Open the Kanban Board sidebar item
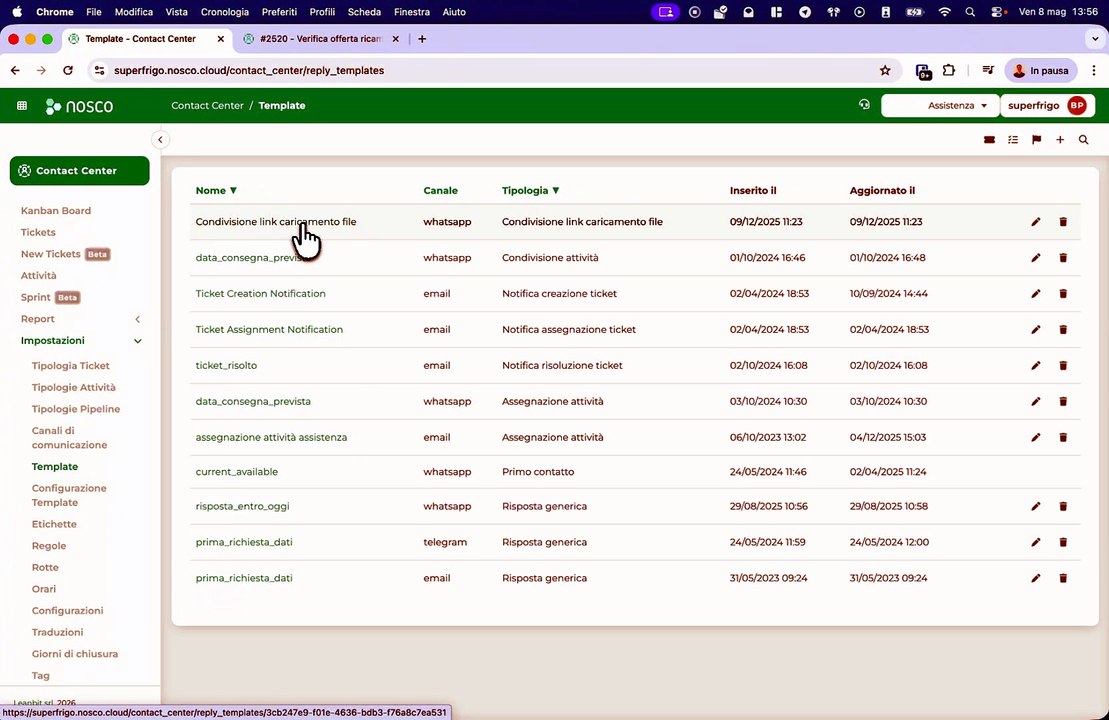The image size is (1109, 720). [x=56, y=211]
